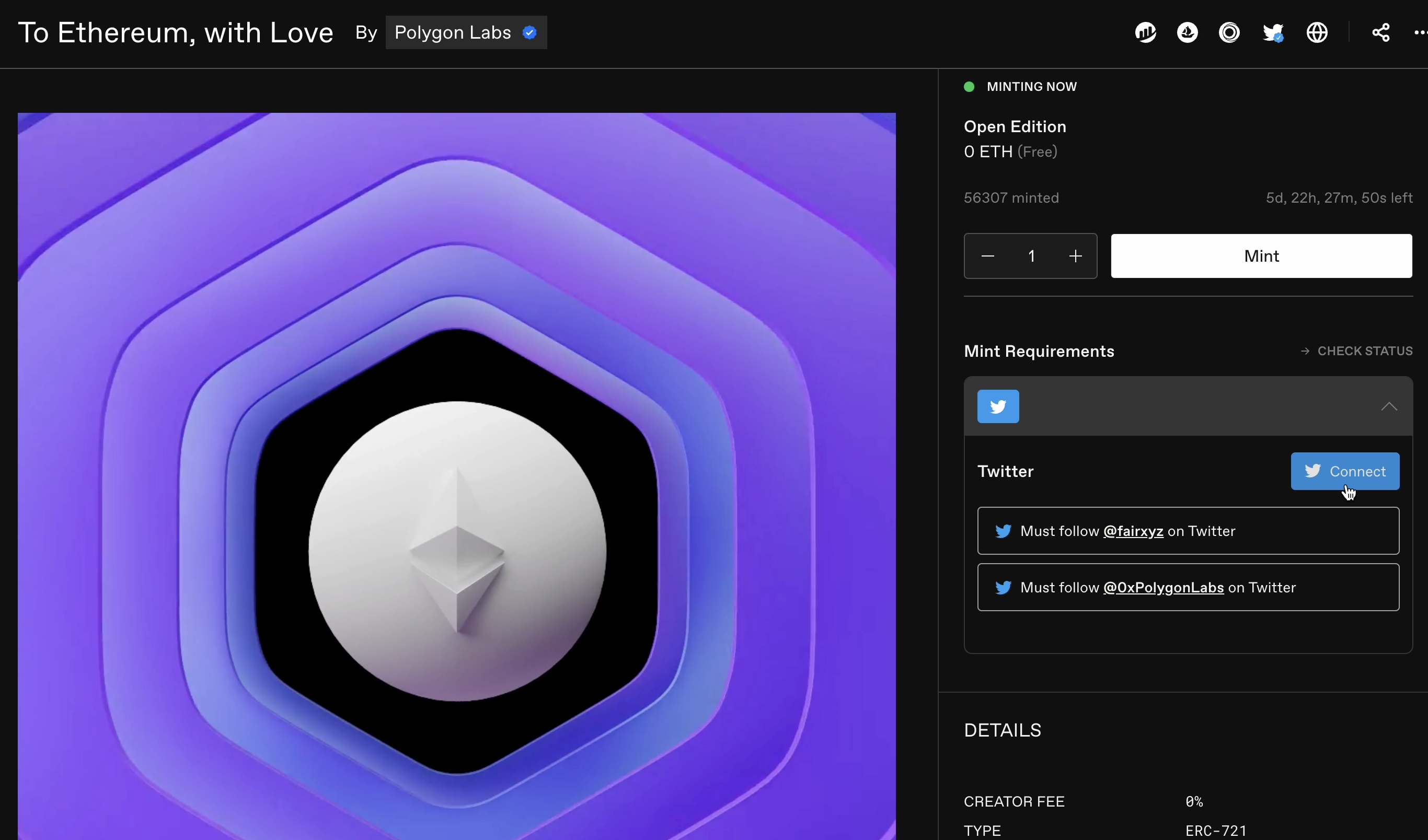Image resolution: width=1428 pixels, height=840 pixels.
Task: Increase mint quantity with plus button
Action: pos(1075,256)
